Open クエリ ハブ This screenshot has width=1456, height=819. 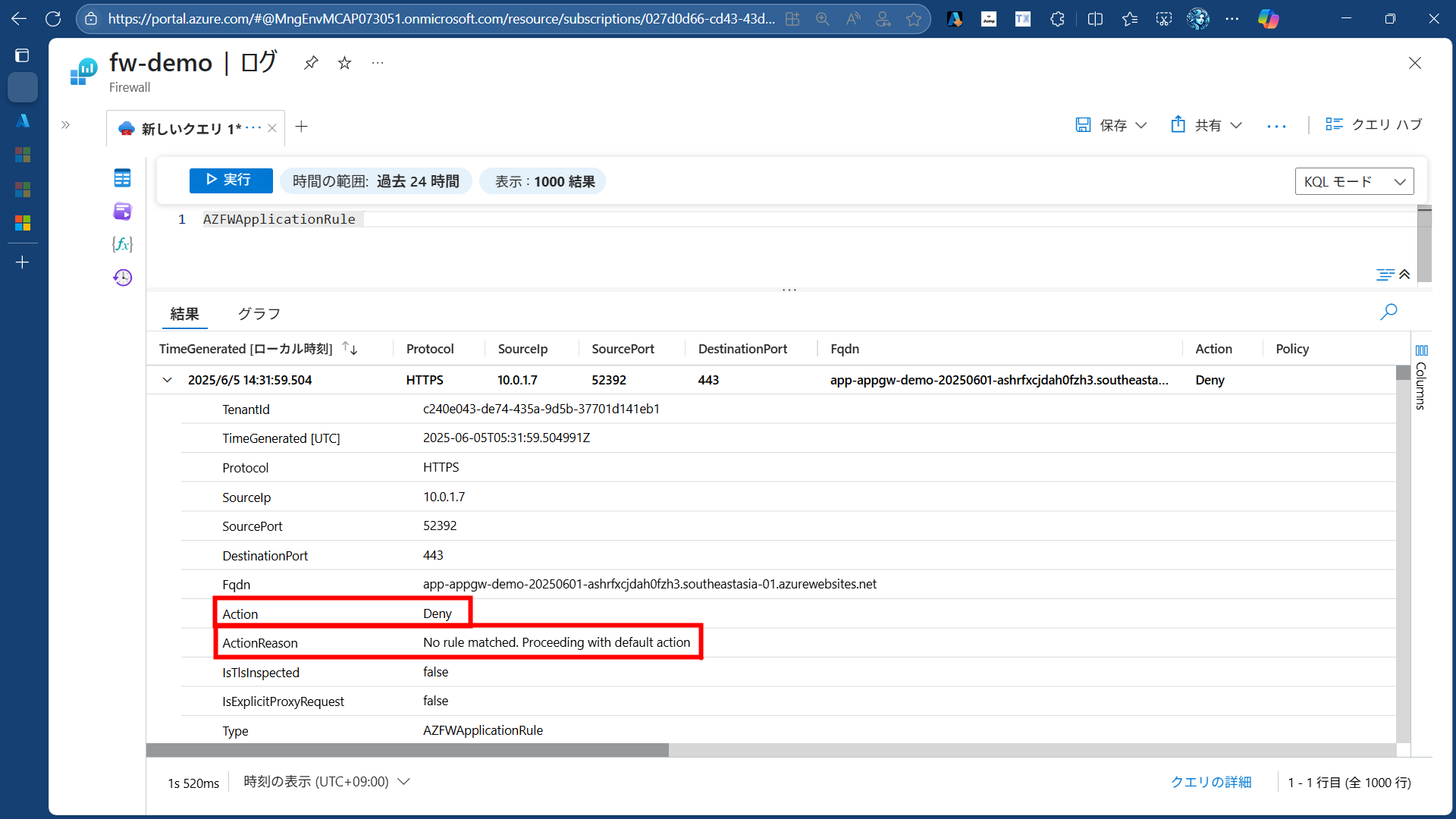1373,124
